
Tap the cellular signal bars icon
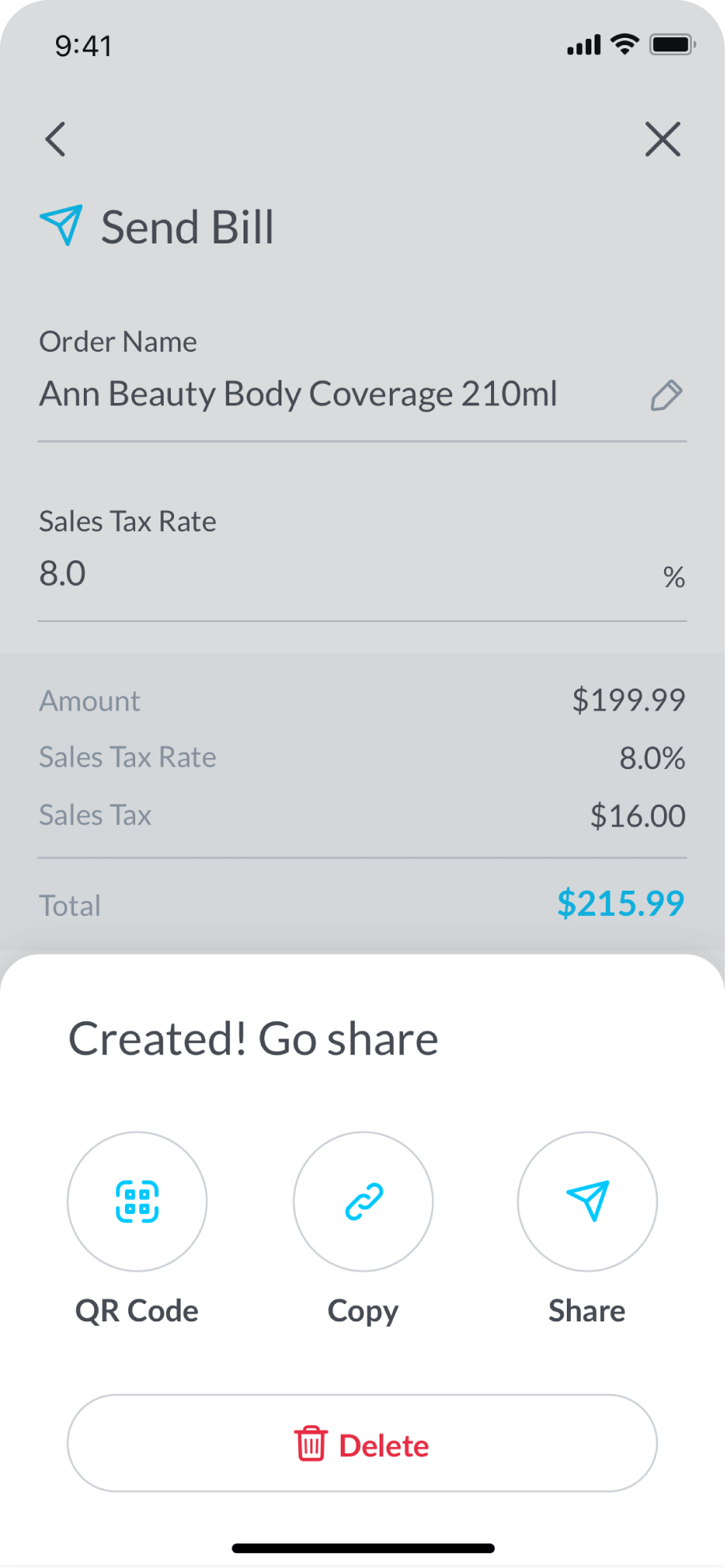[583, 46]
